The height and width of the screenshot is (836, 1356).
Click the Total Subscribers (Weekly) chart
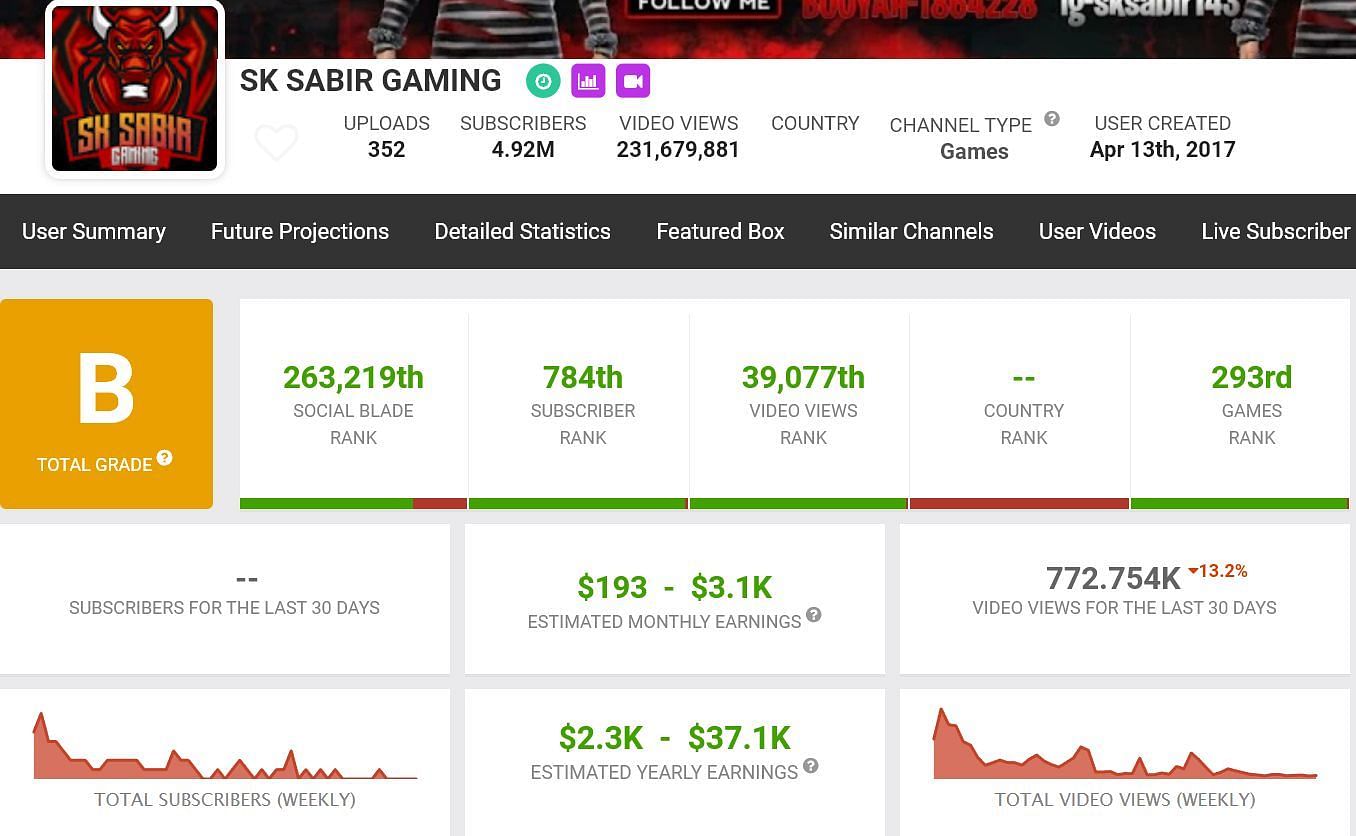click(x=225, y=746)
